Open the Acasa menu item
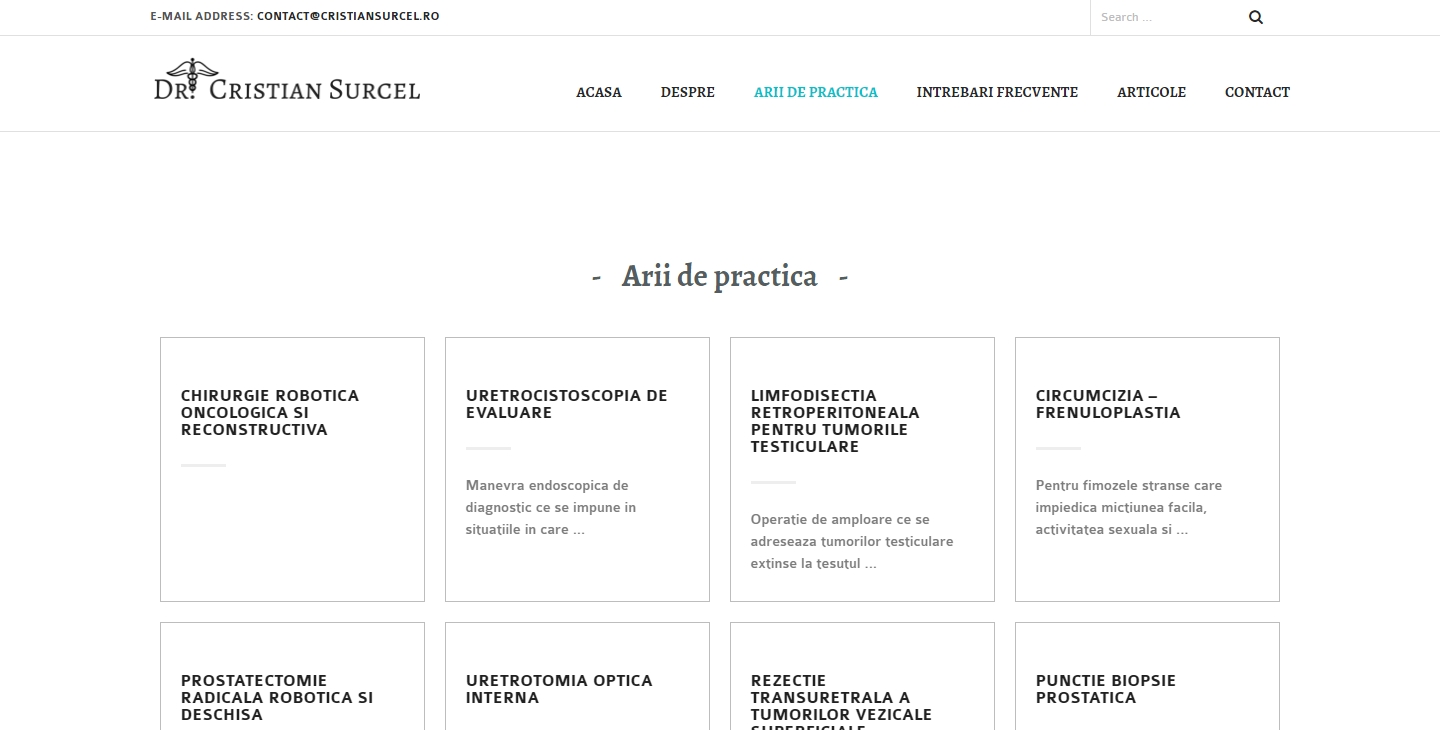Screen dimensions: 1440x730 point(598,92)
